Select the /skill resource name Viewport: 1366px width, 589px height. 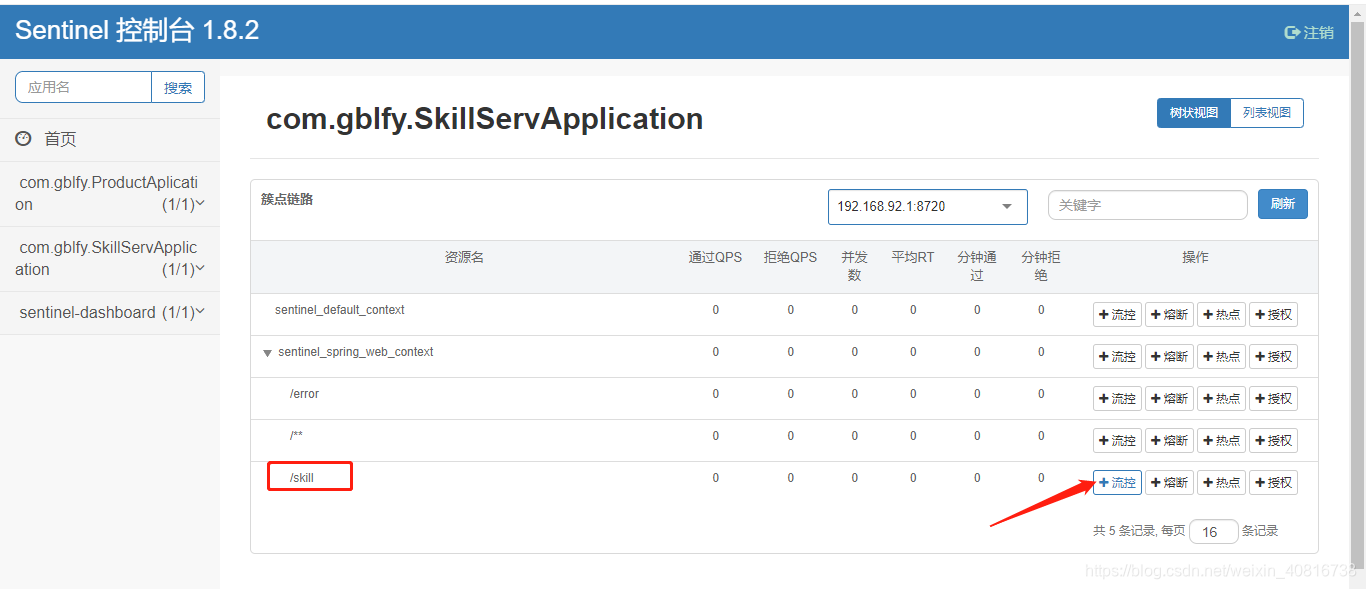pyautogui.click(x=302, y=478)
